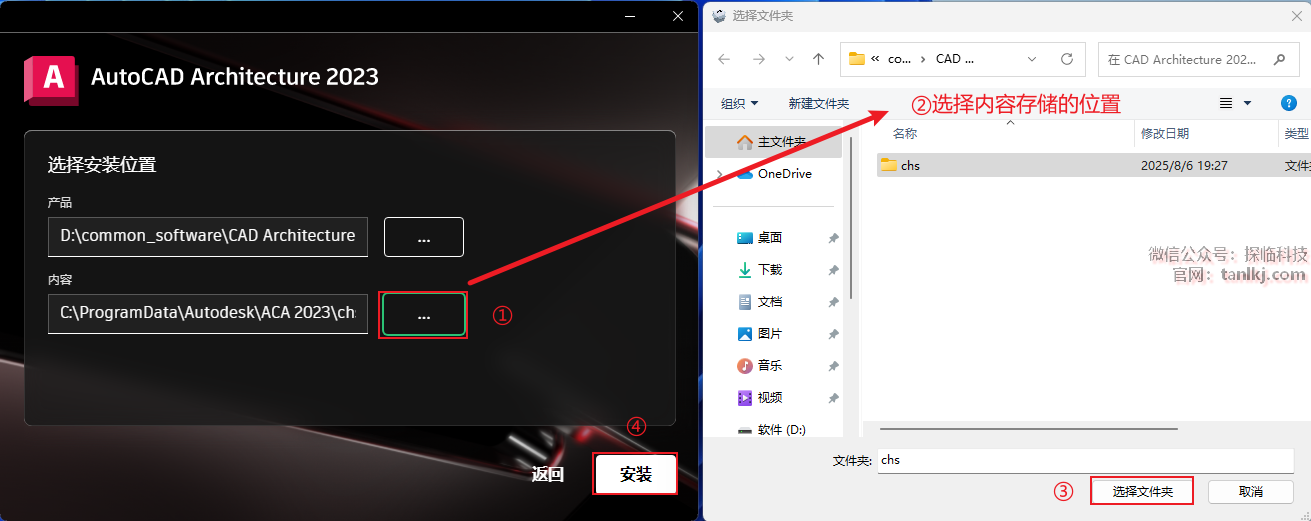Click the pin icon beside 下载
The height and width of the screenshot is (521, 1311).
coord(833,270)
